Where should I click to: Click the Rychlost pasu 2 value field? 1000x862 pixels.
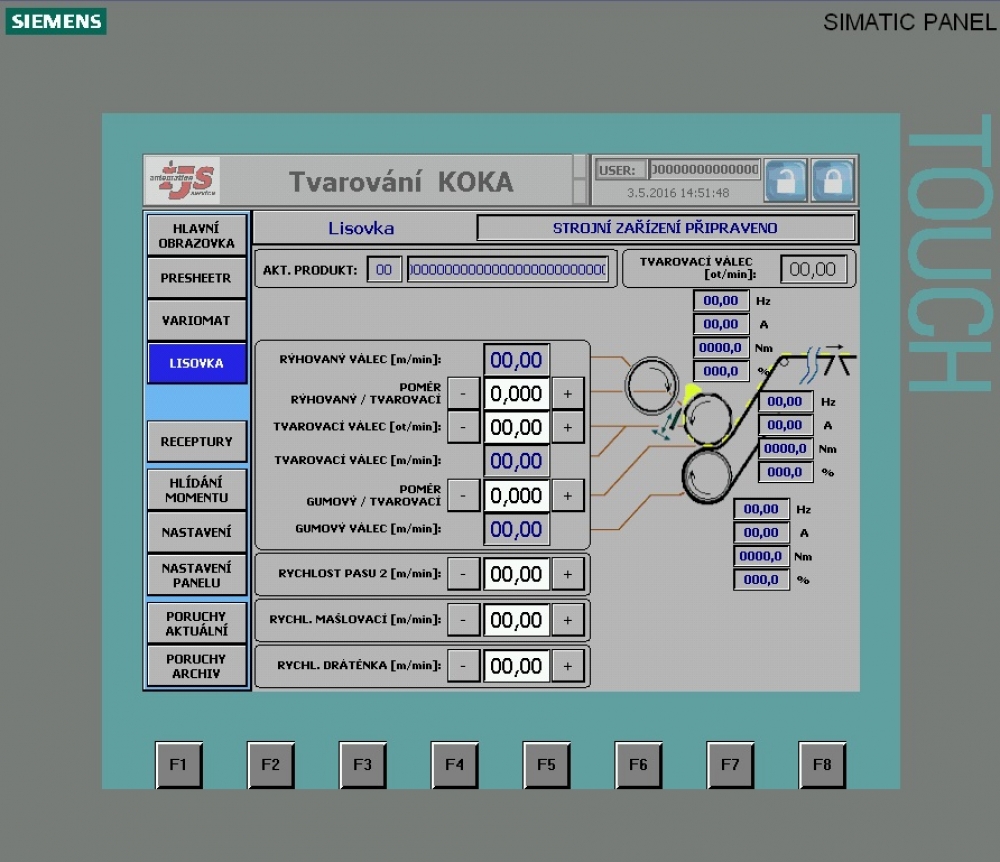click(516, 574)
